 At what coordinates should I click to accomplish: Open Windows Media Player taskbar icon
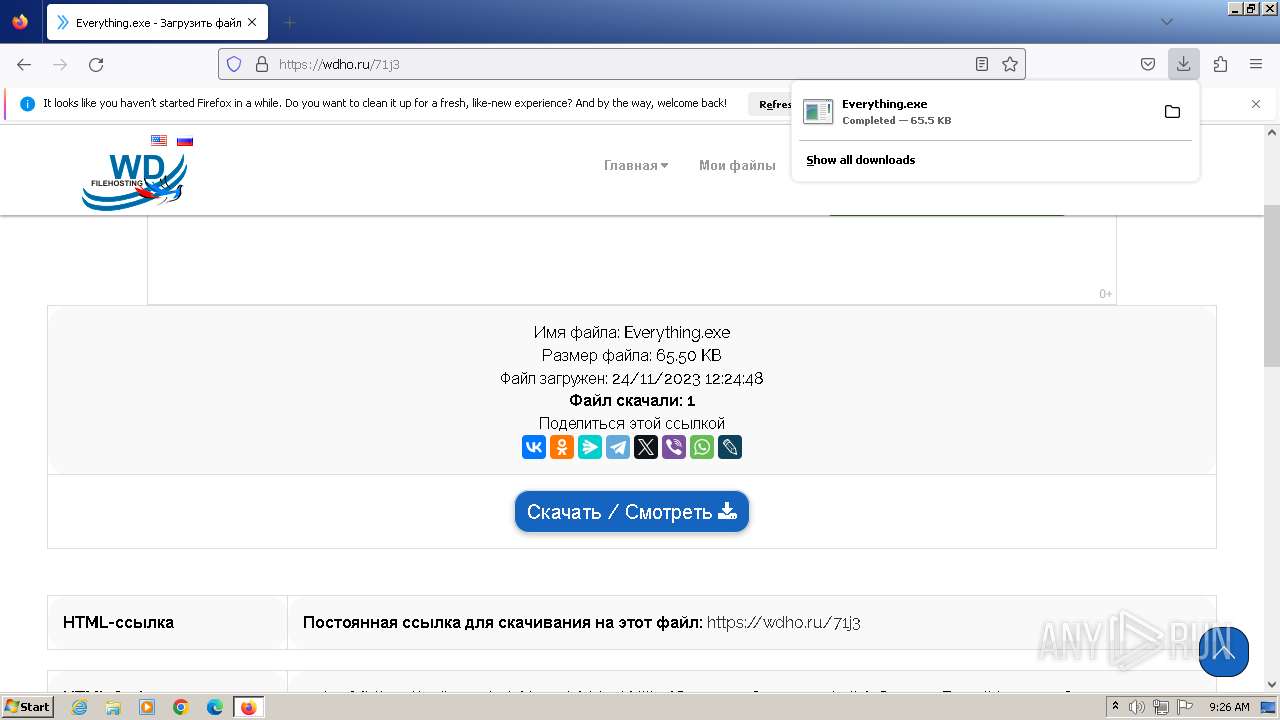tap(147, 707)
